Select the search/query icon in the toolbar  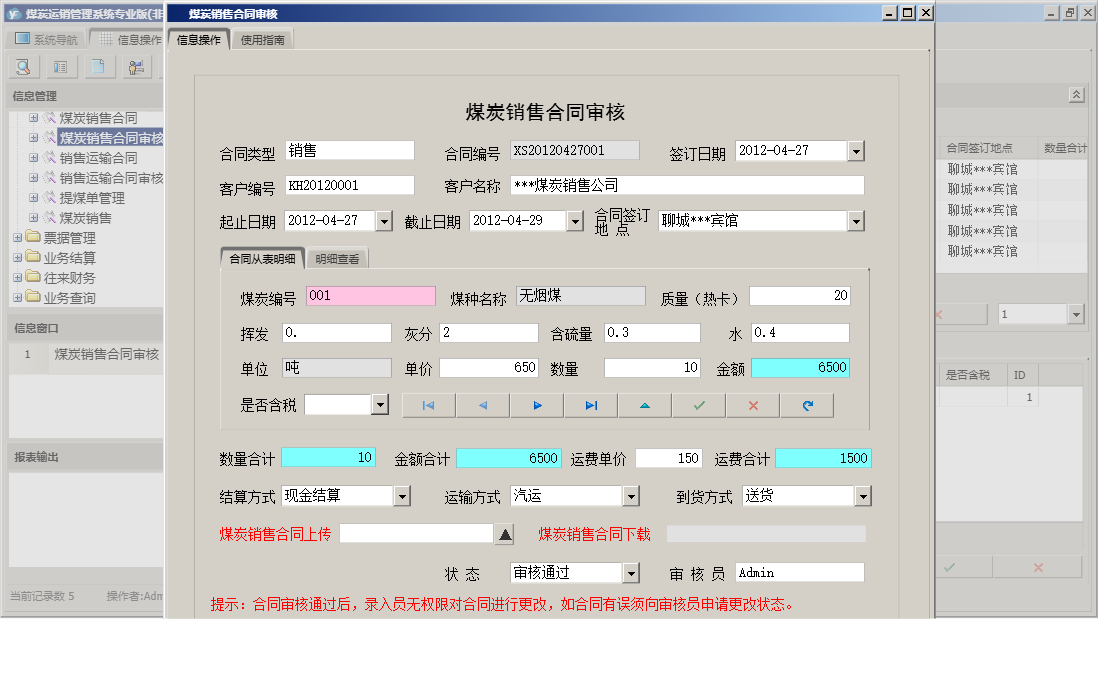pos(24,66)
